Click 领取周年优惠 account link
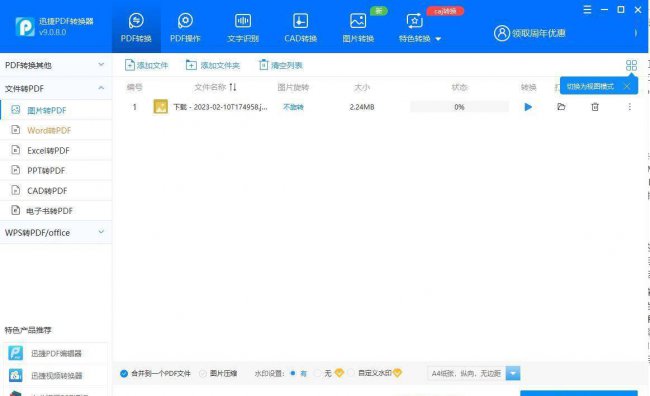Image resolution: width=650 pixels, height=396 pixels. click(x=530, y=33)
